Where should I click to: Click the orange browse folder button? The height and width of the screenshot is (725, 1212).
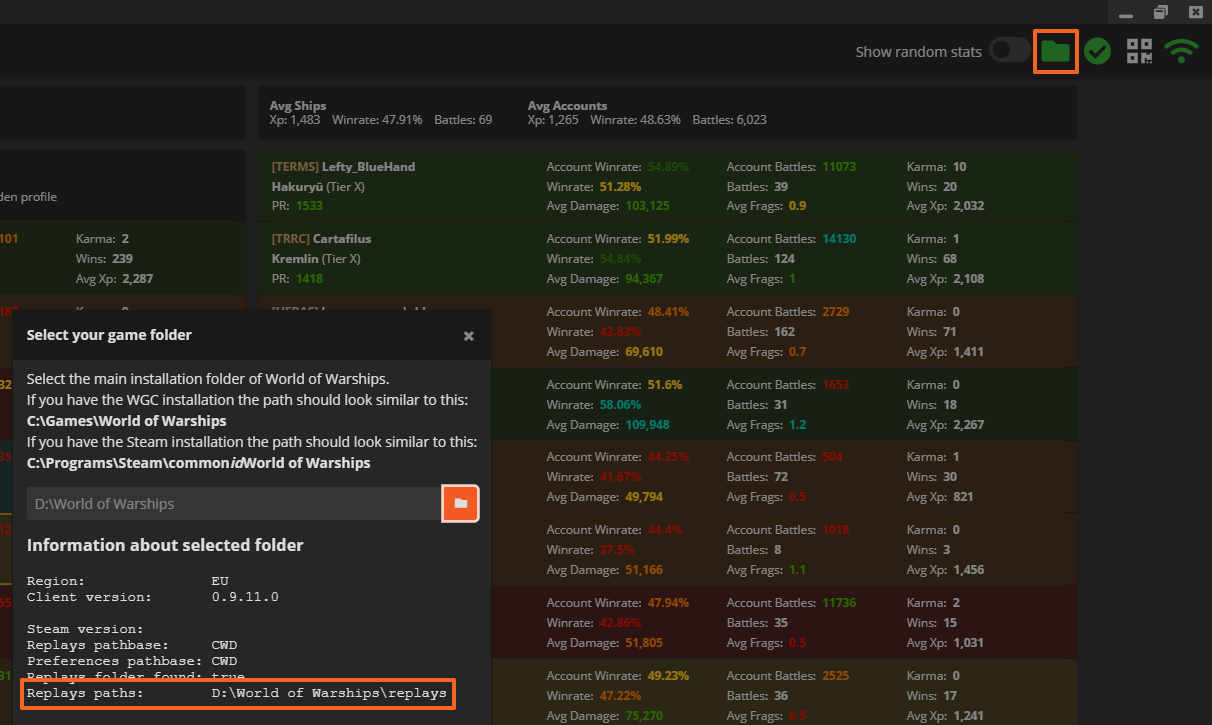pos(460,503)
